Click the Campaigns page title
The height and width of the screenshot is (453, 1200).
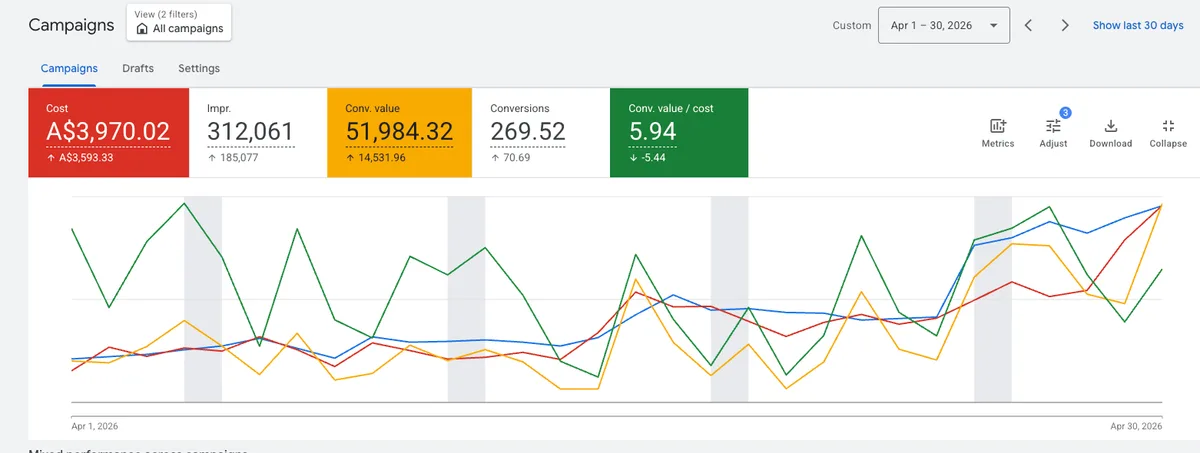click(x=71, y=25)
